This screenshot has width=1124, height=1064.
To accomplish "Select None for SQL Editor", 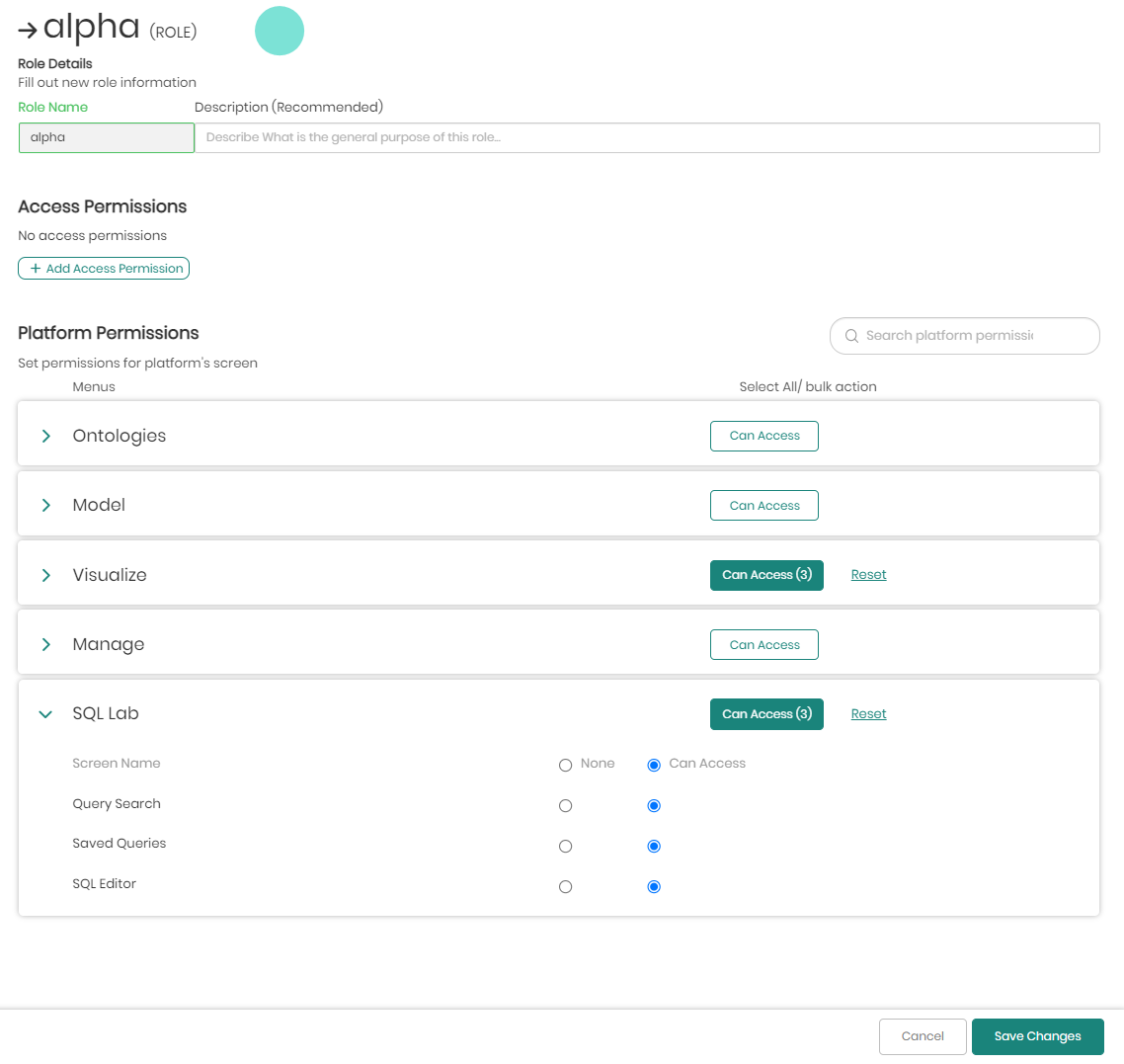I will tap(565, 887).
